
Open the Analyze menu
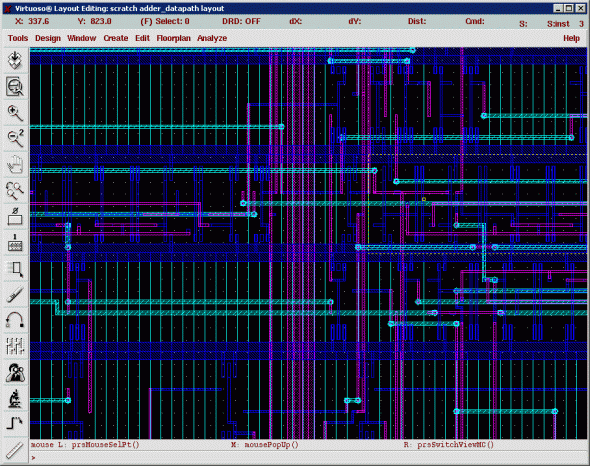click(212, 38)
